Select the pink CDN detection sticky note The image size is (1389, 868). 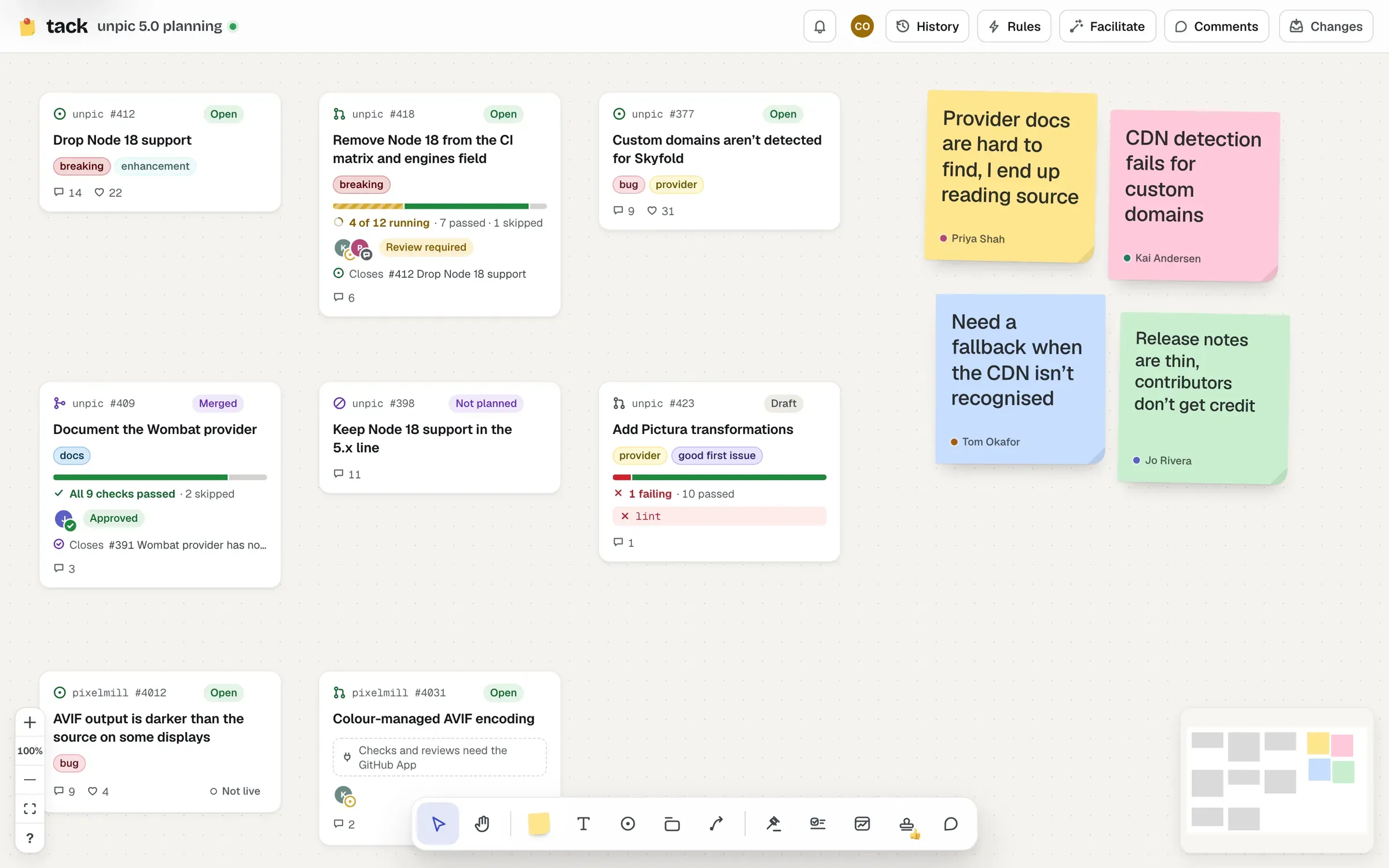1193,196
